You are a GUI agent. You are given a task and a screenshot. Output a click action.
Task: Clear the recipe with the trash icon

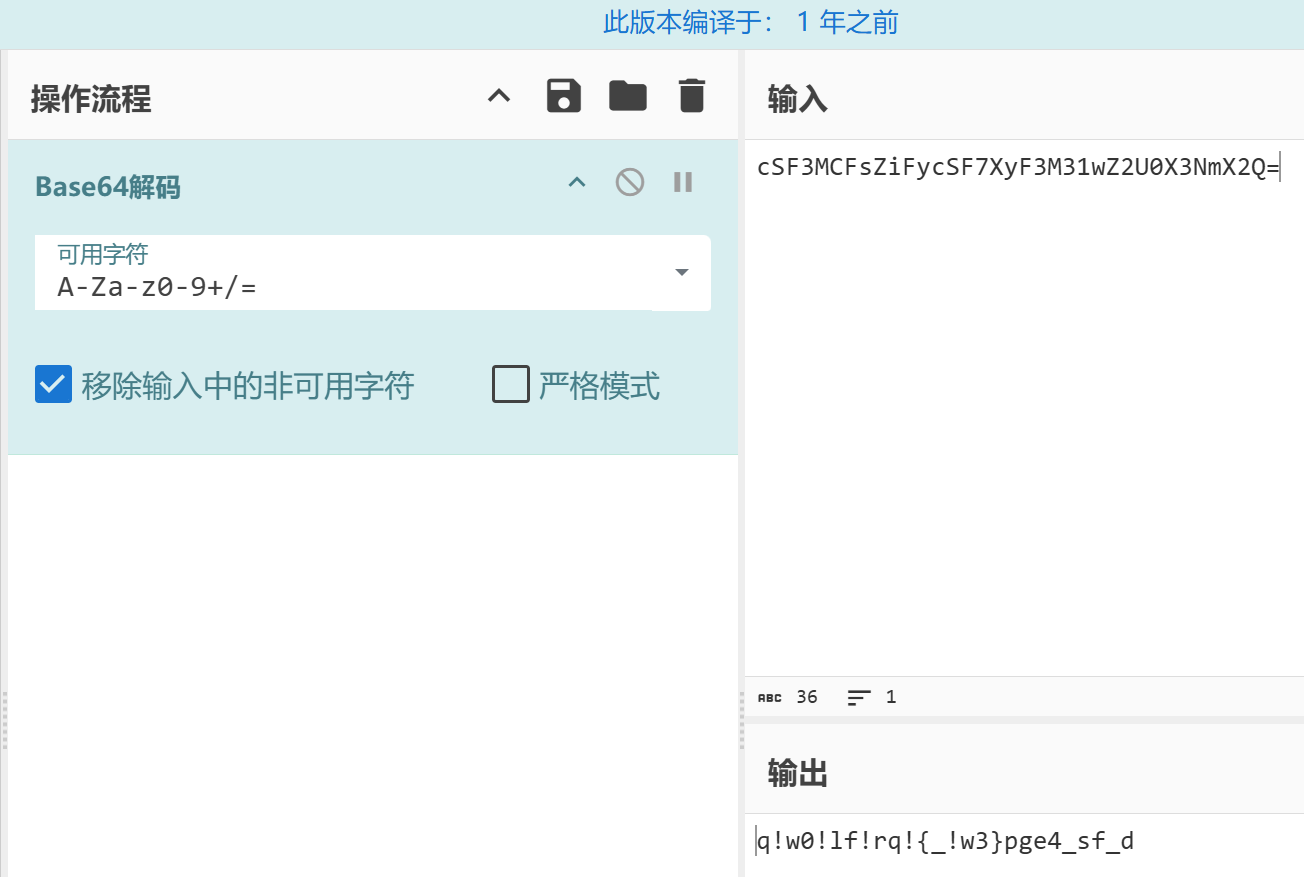692,97
